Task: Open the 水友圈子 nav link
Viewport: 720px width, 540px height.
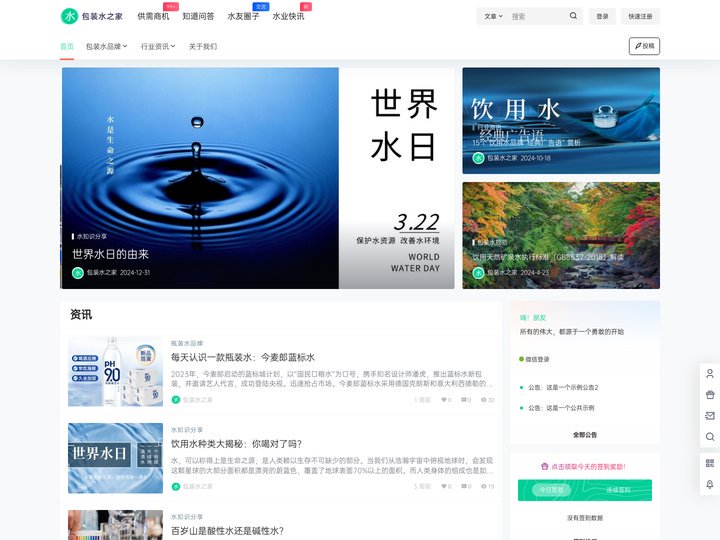Action: click(x=243, y=17)
